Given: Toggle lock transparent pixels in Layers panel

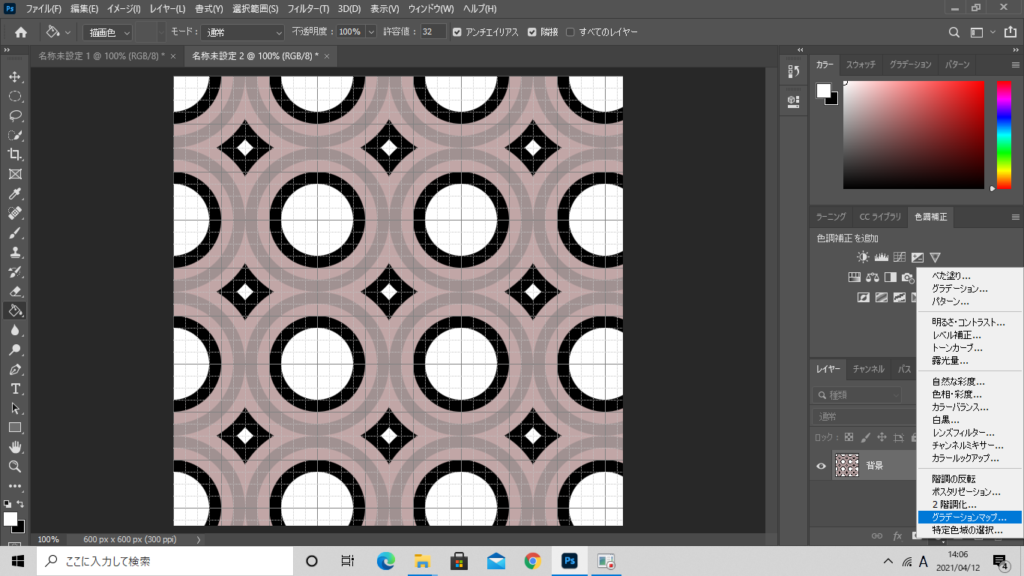Looking at the screenshot, I should click(848, 438).
